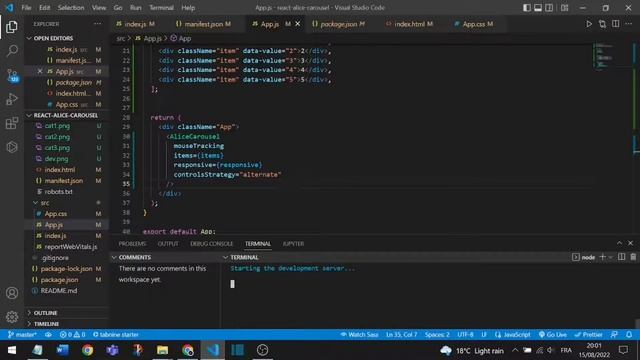Switch to the Jupyter panel tab
The width and height of the screenshot is (640, 360).
coord(293,244)
